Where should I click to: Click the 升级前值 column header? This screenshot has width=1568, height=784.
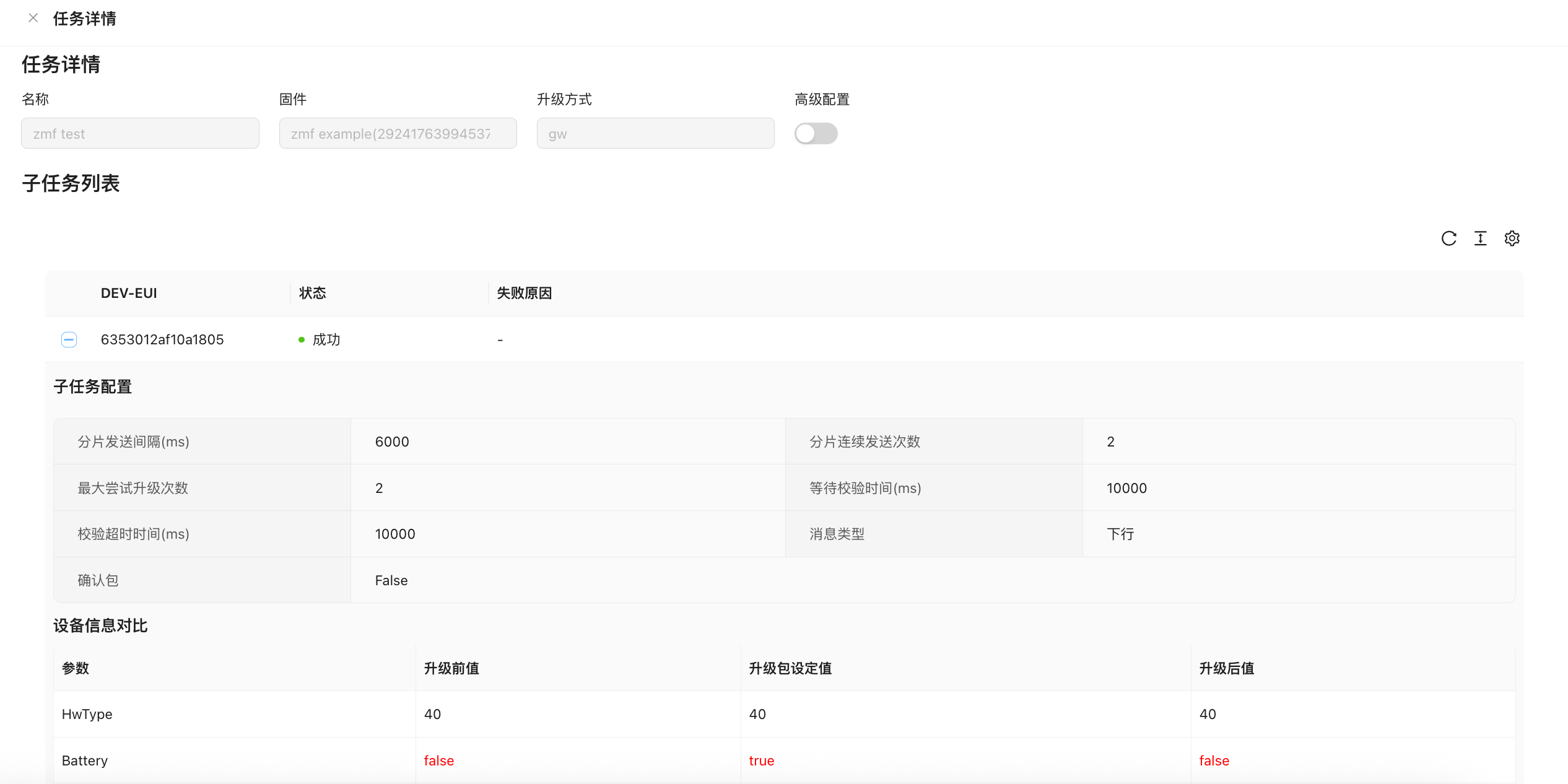click(x=451, y=668)
